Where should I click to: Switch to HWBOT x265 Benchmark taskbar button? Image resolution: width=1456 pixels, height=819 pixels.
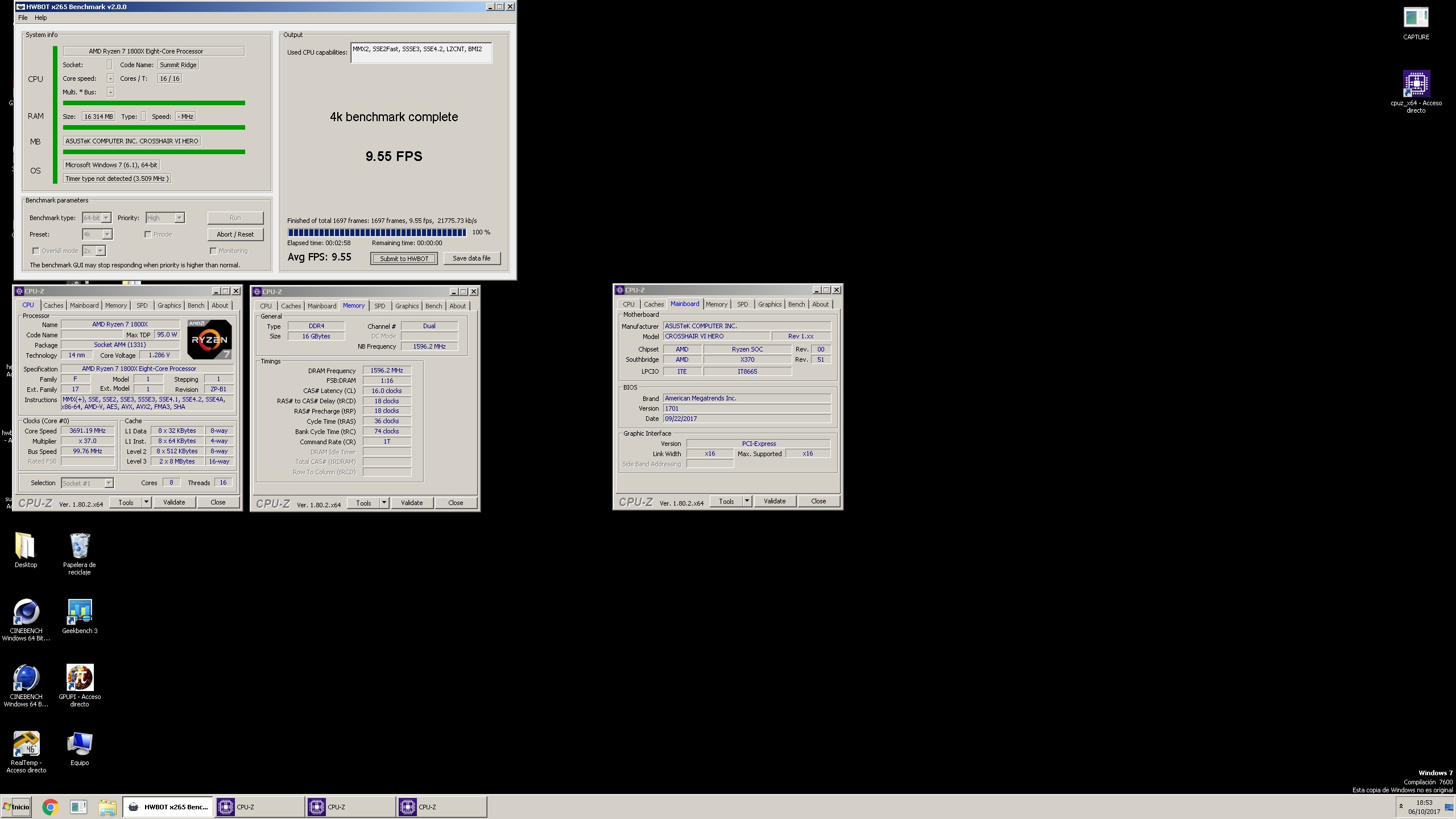pos(168,806)
